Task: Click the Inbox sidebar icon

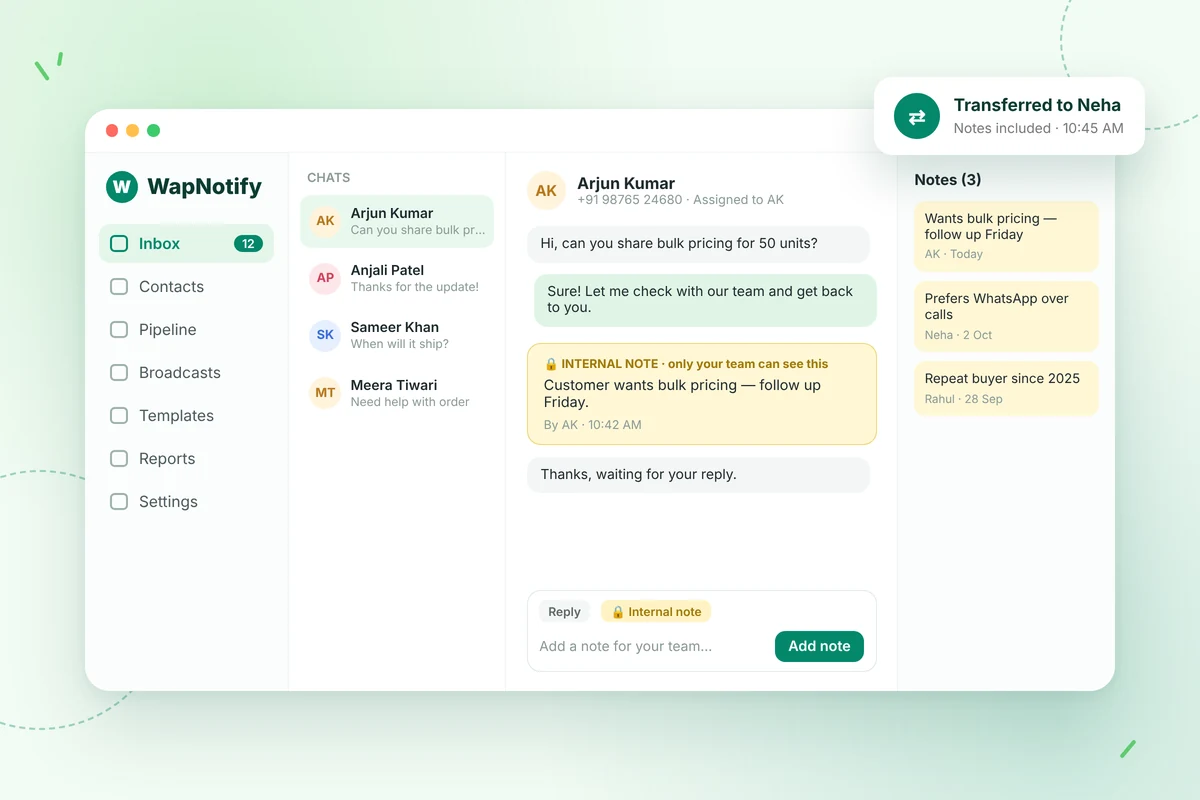Action: tap(119, 243)
